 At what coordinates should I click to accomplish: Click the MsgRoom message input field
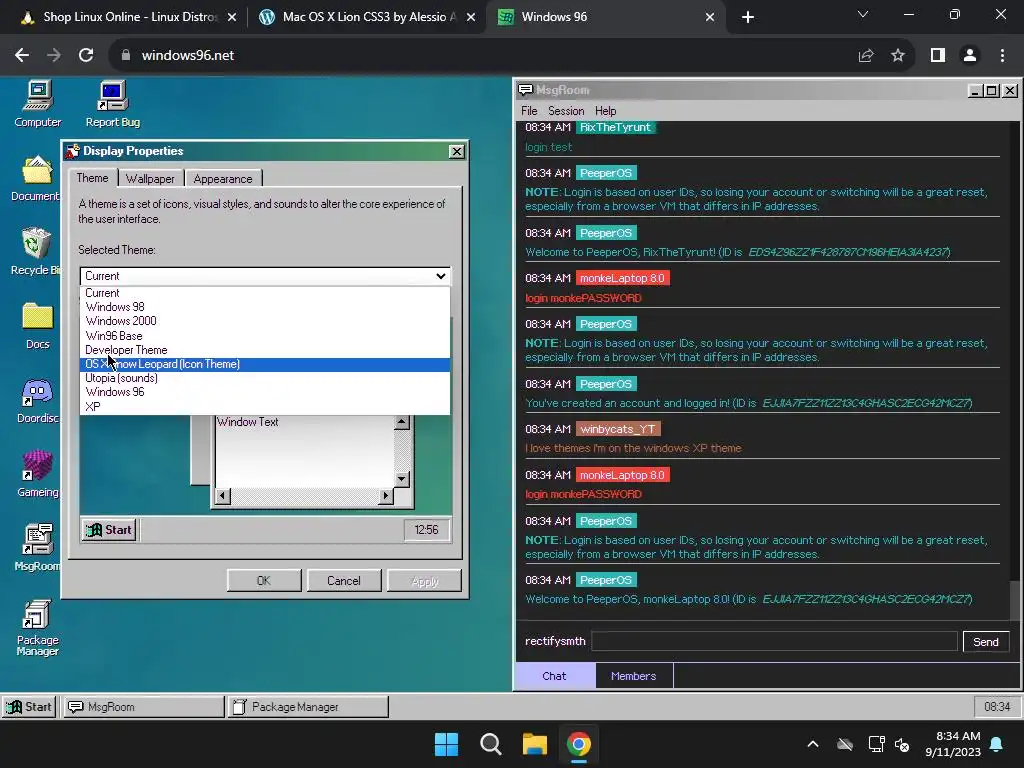[775, 641]
